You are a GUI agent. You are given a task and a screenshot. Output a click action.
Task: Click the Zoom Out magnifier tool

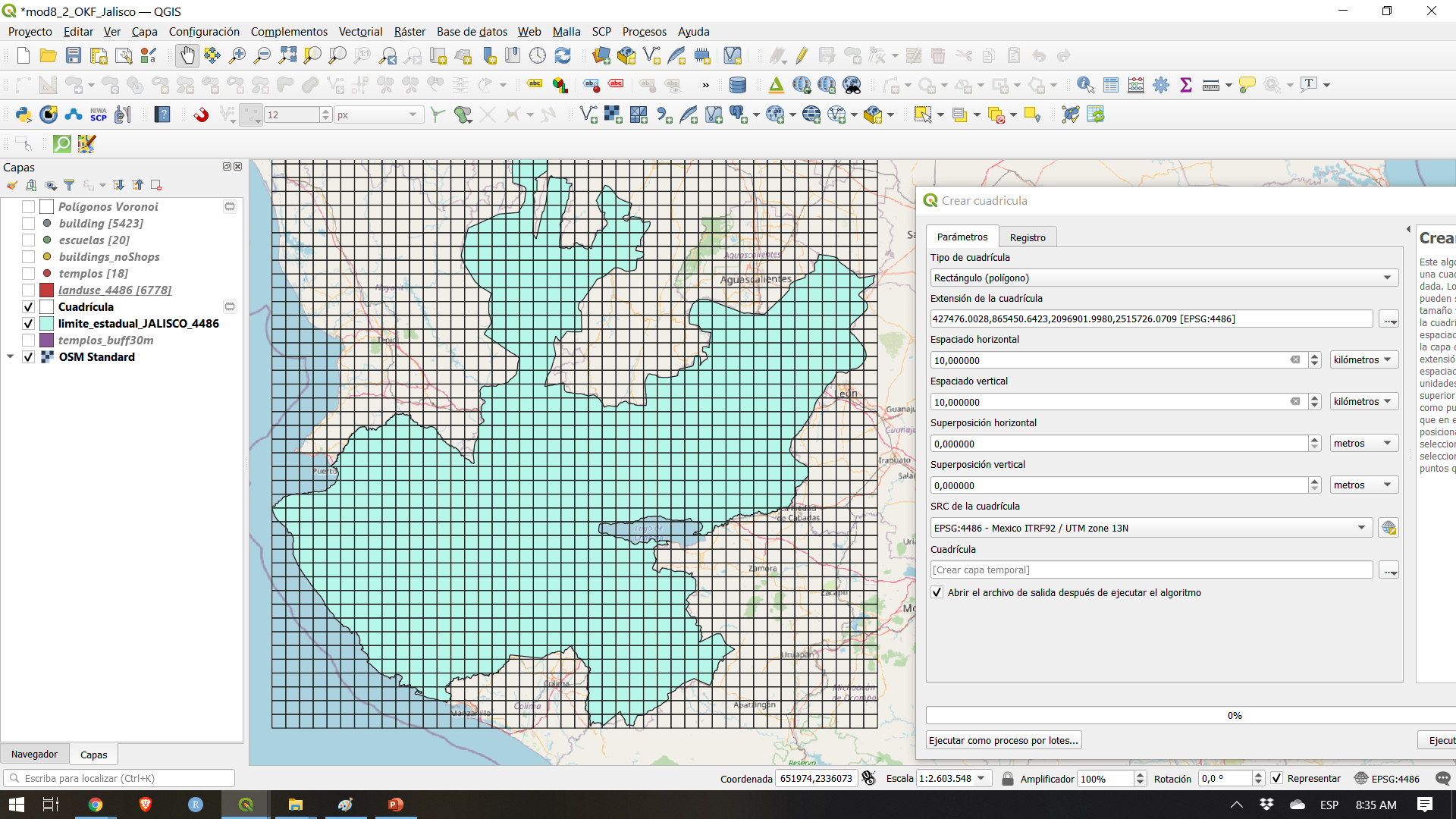262,55
